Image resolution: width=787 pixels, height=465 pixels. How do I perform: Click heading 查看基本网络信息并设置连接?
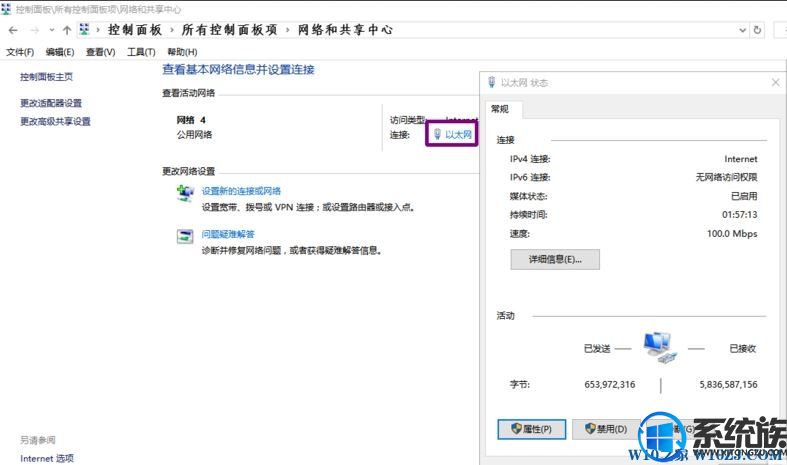(238, 70)
